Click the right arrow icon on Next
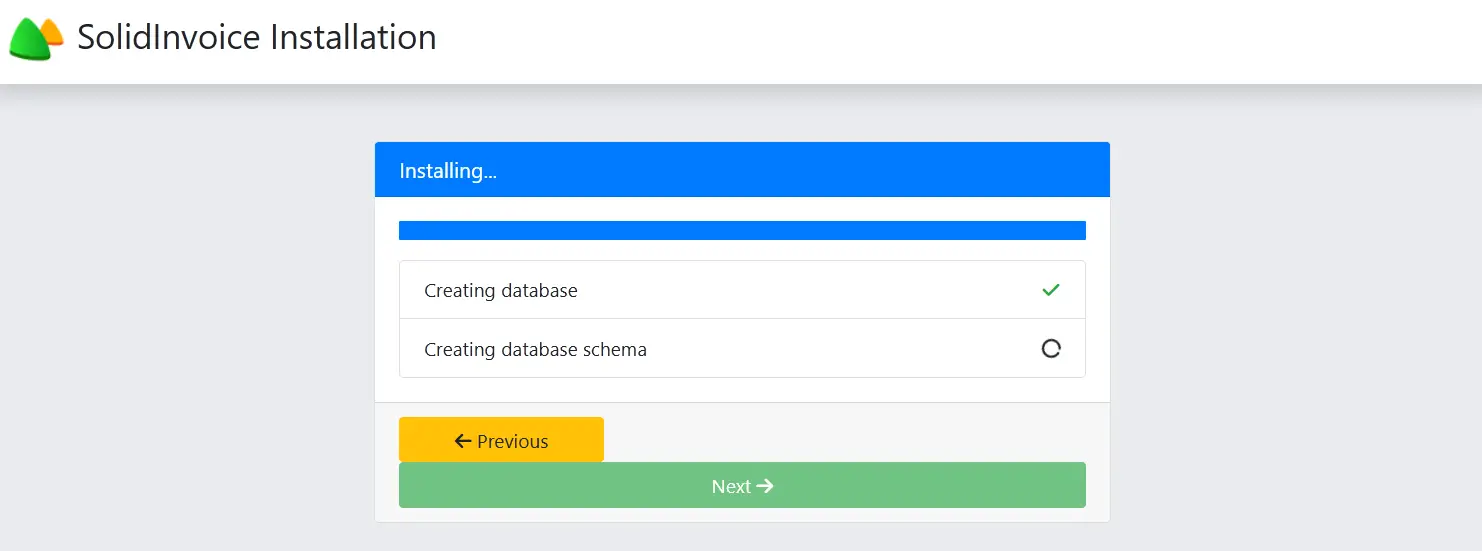Viewport: 1482px width, 551px height. [765, 486]
